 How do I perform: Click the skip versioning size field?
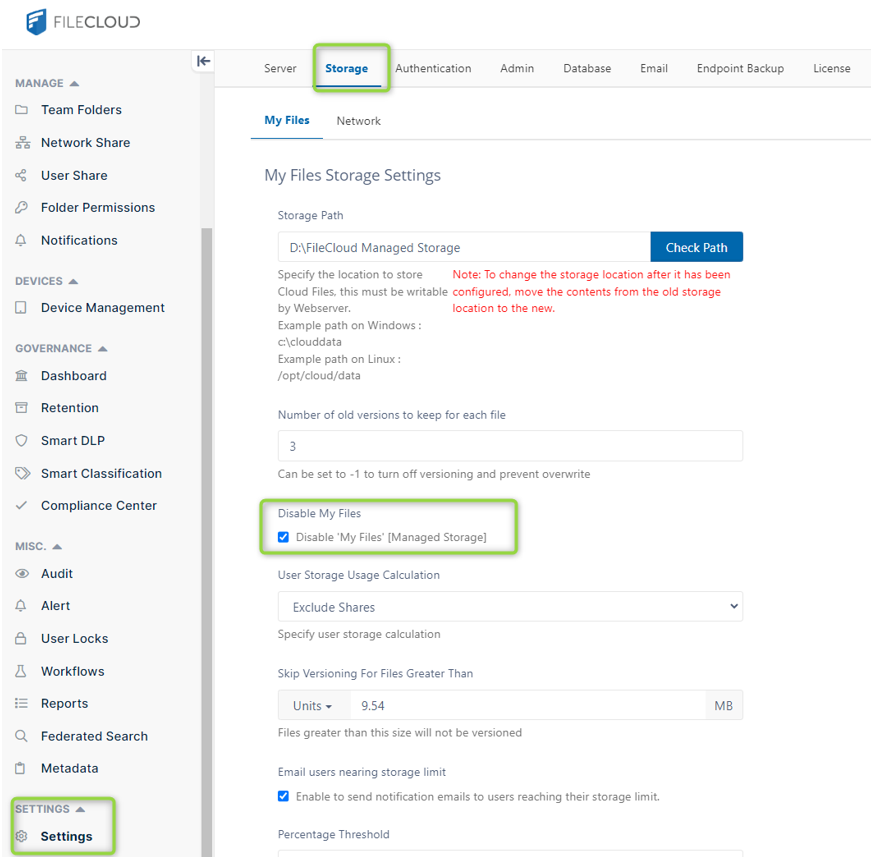[x=528, y=706]
